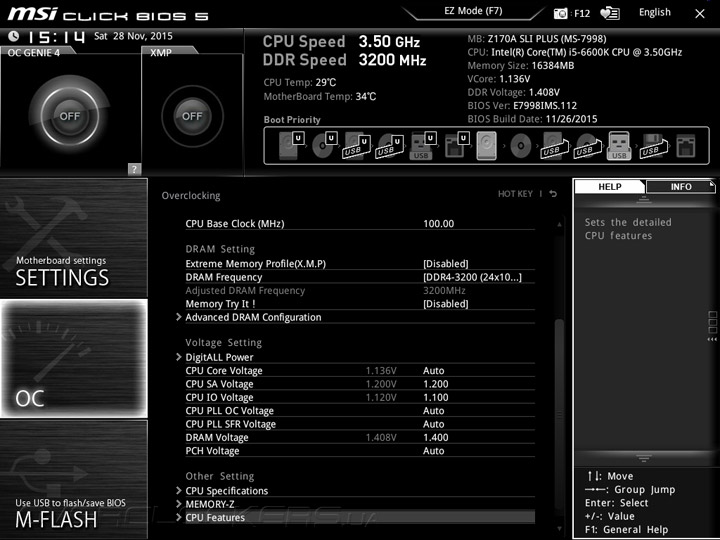
Task: Select the UEFI hard disk boot icon
Action: (x=291, y=145)
